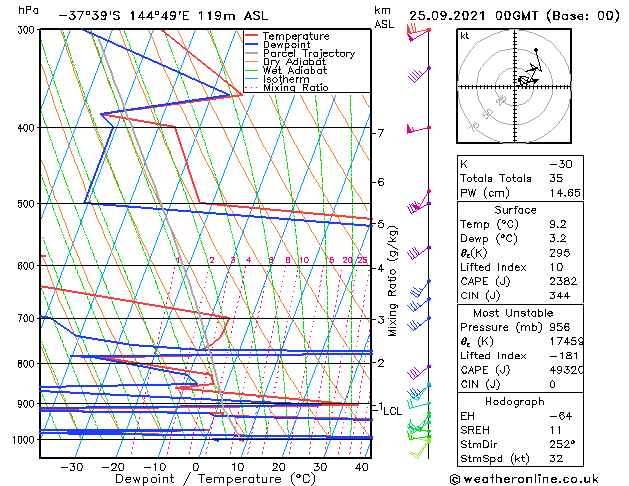Click the 'Isotherm' legend label
The image size is (629, 486).
286,79
